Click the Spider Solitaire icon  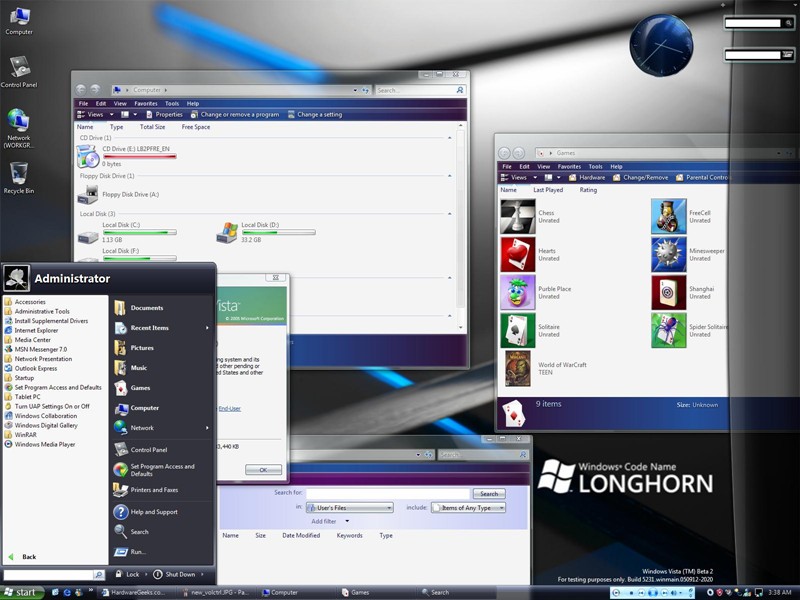(669, 330)
